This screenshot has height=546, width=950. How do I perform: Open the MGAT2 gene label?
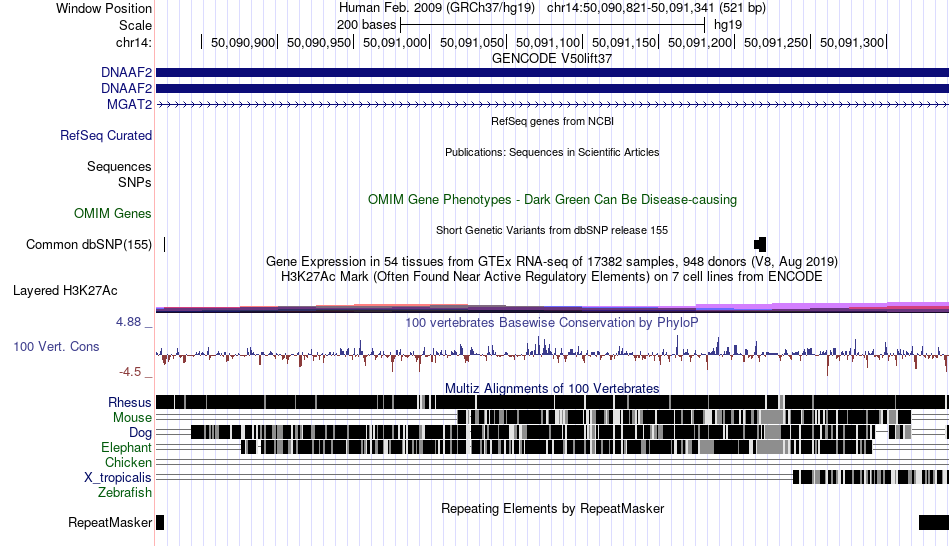pyautogui.click(x=129, y=104)
